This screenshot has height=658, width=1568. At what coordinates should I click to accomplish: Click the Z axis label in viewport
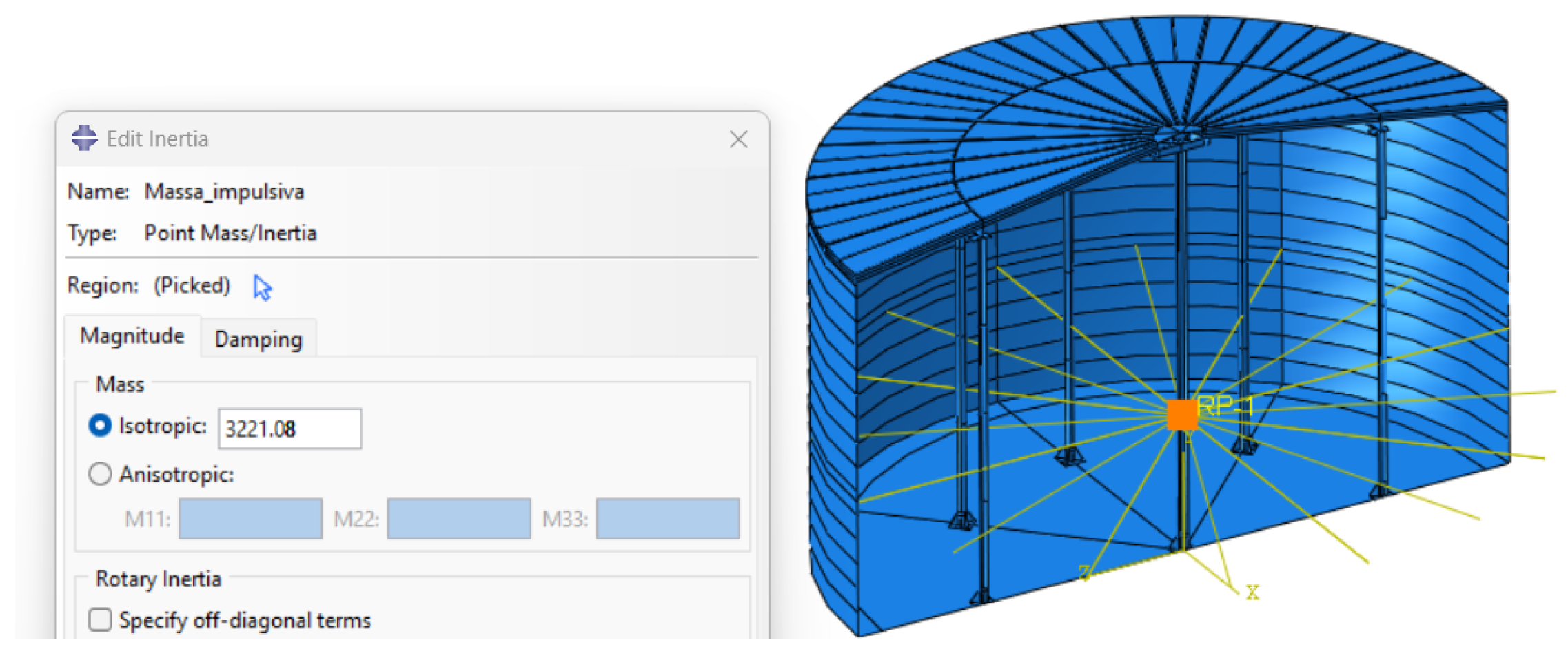point(1084,572)
